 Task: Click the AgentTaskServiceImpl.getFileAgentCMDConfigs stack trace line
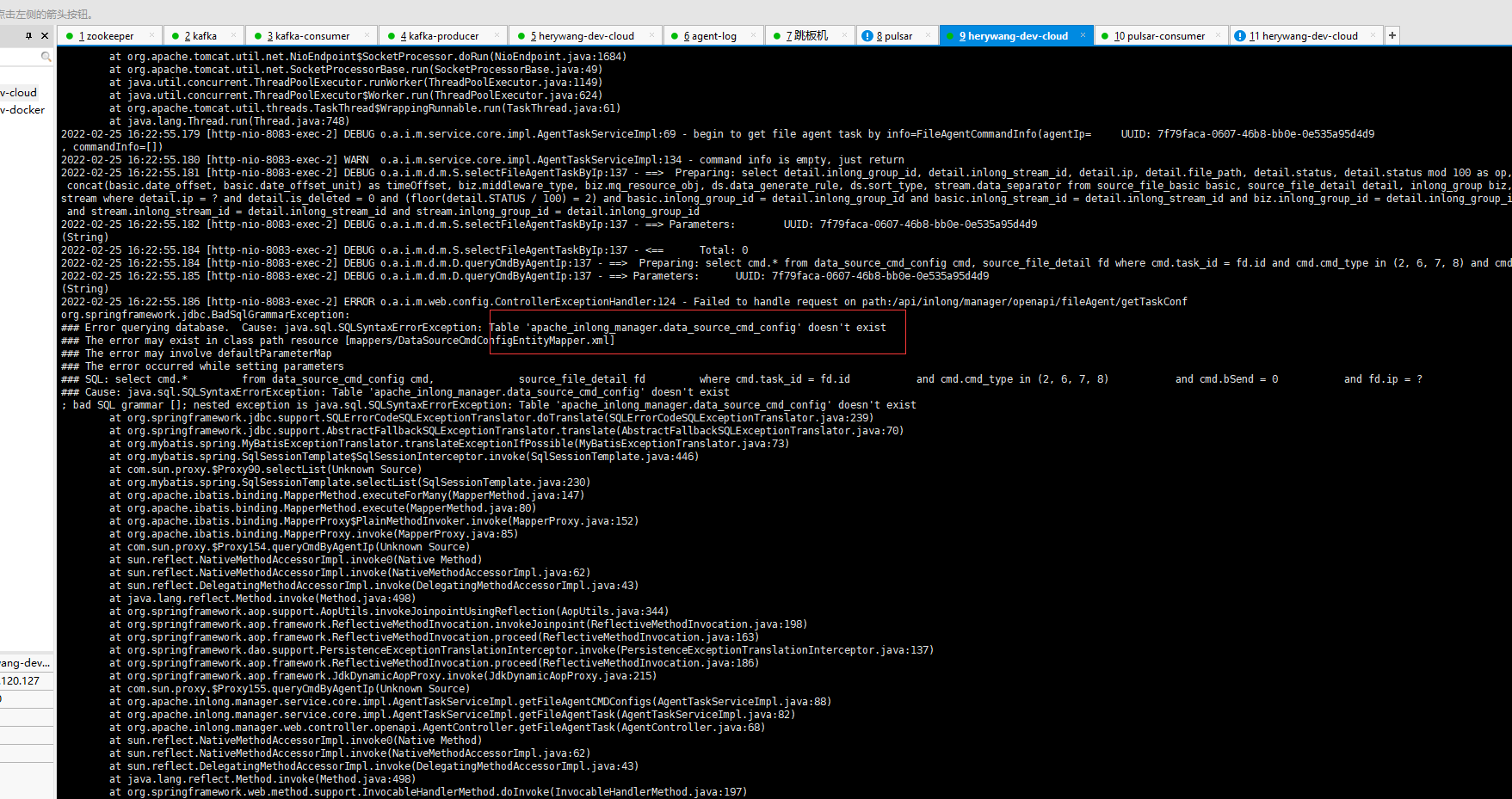coord(470,702)
